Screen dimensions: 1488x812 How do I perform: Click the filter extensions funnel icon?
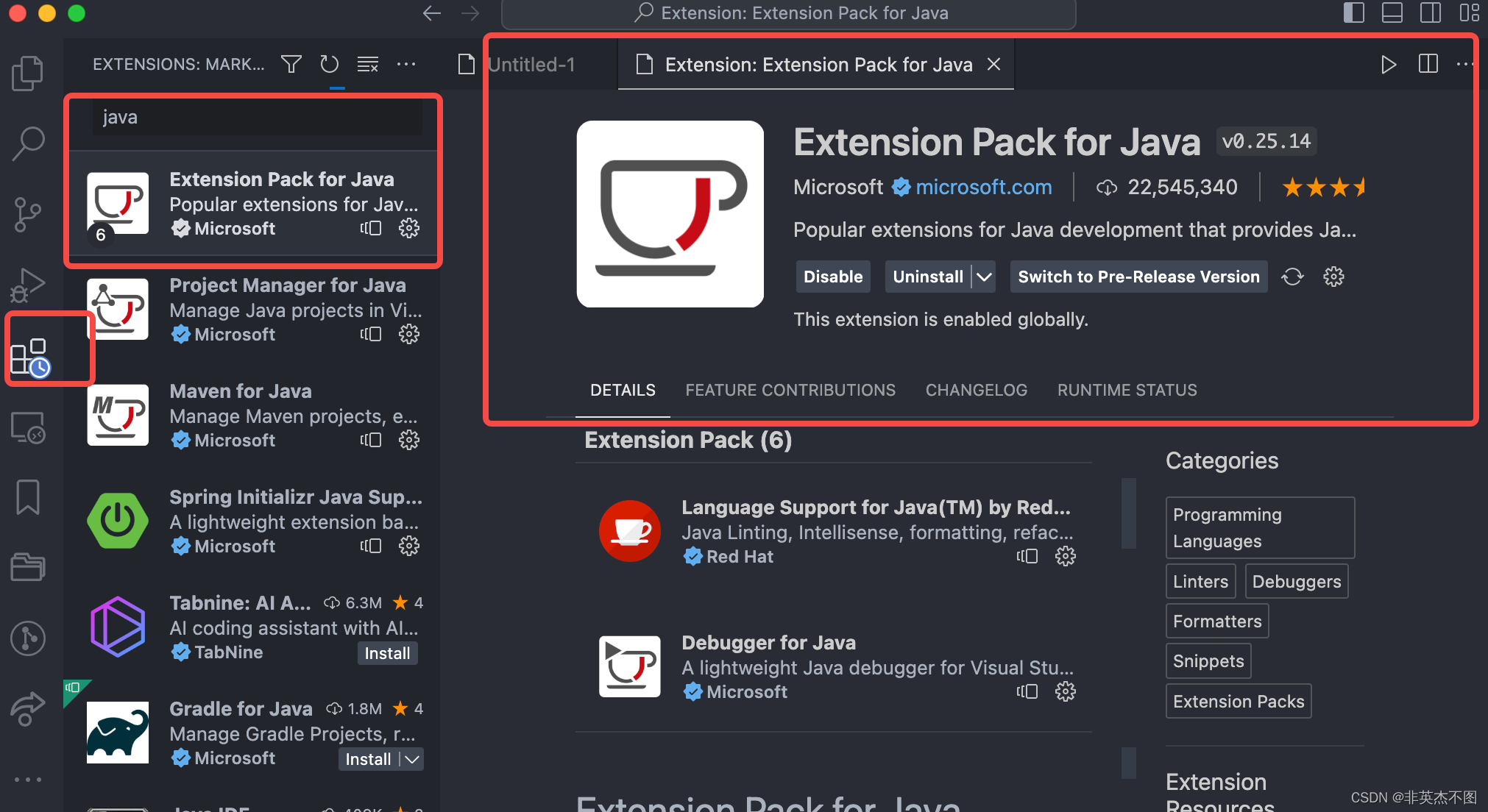tap(291, 65)
